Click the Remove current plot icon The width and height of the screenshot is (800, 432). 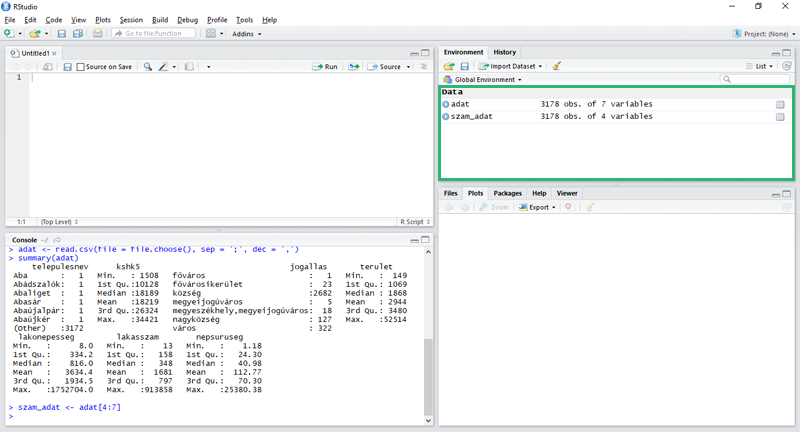569,207
